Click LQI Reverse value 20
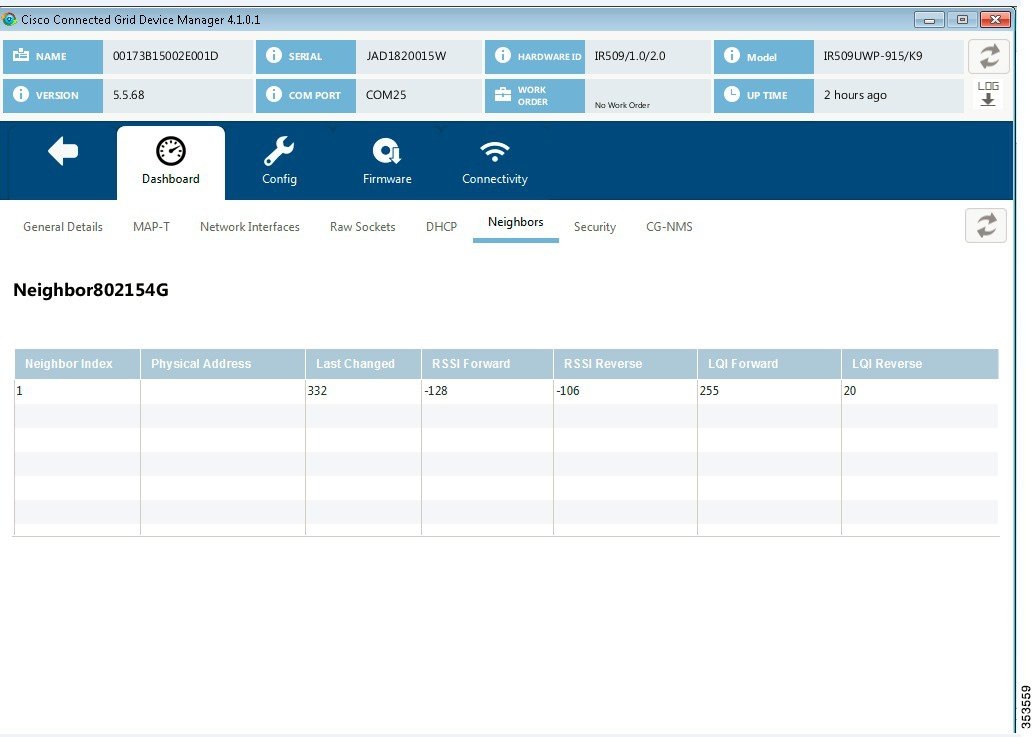 pos(850,391)
